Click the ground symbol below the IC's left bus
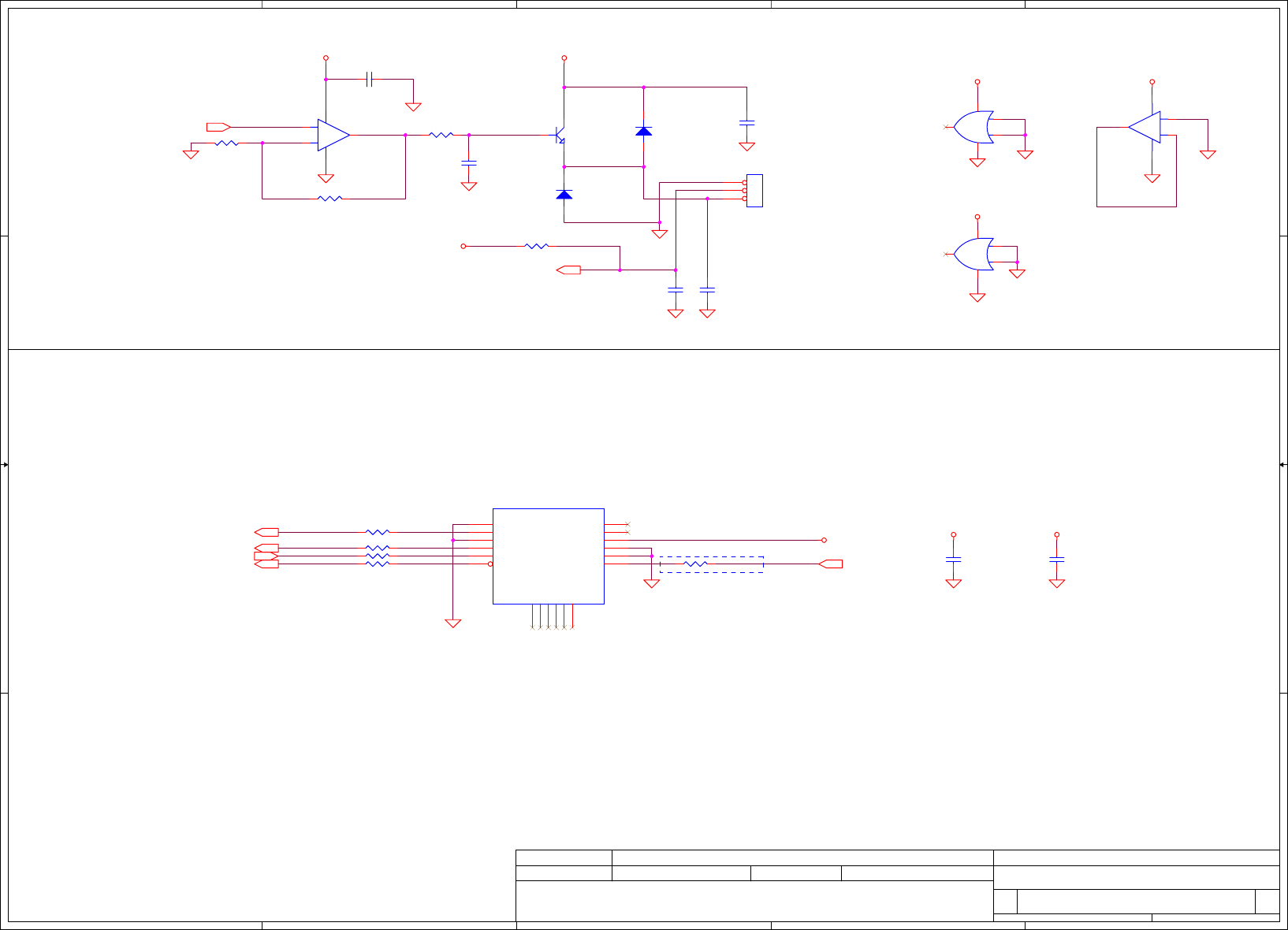The height and width of the screenshot is (930, 1288). 453,623
